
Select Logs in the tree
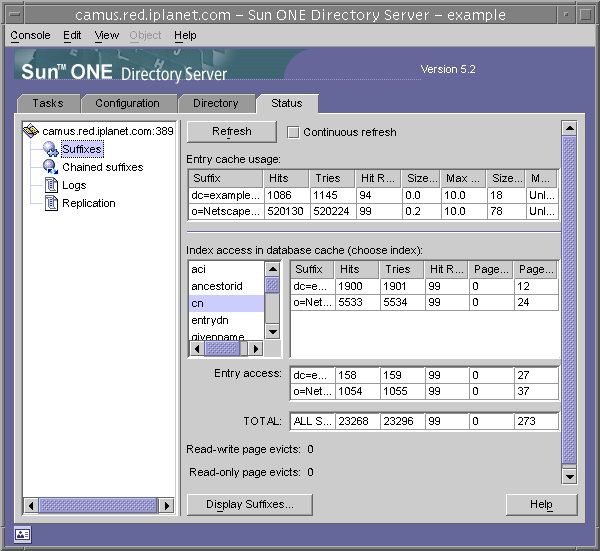point(74,185)
